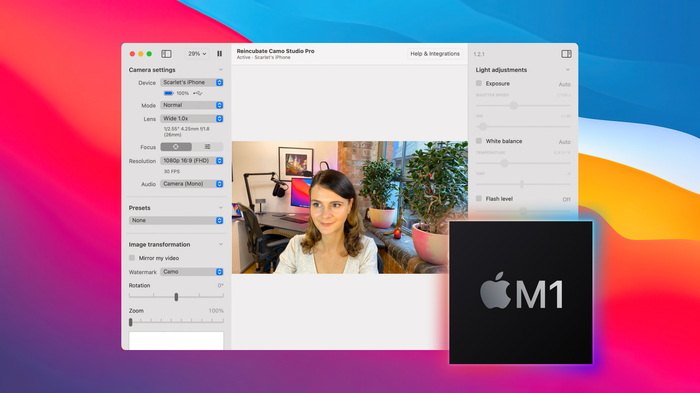Select the manual focus mode icon
Viewport: 700px width, 393px height.
[x=208, y=146]
